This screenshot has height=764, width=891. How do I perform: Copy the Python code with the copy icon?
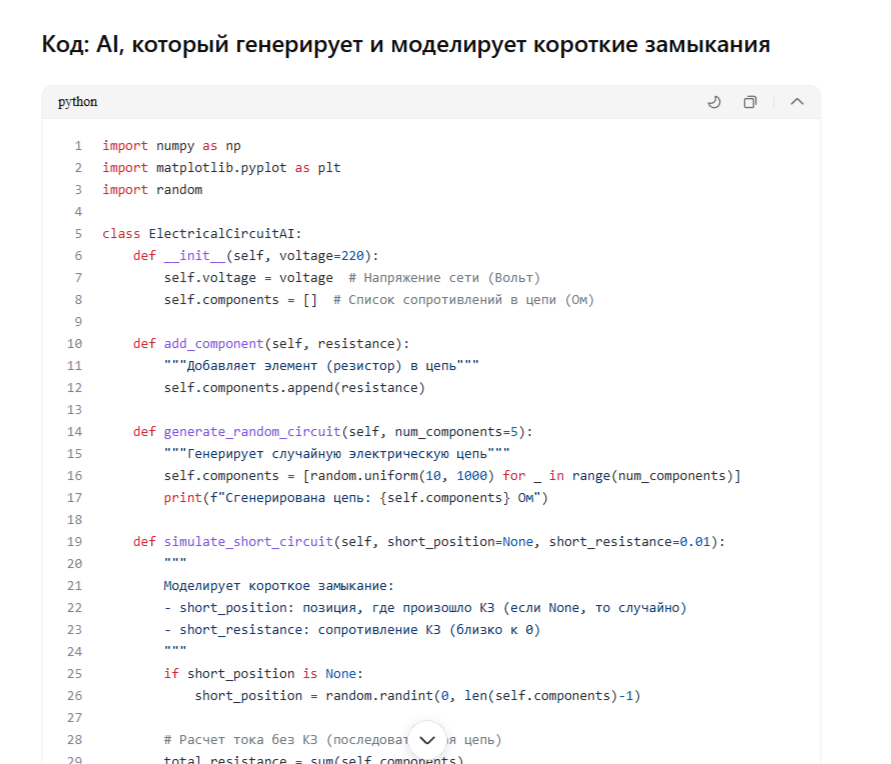click(x=750, y=102)
